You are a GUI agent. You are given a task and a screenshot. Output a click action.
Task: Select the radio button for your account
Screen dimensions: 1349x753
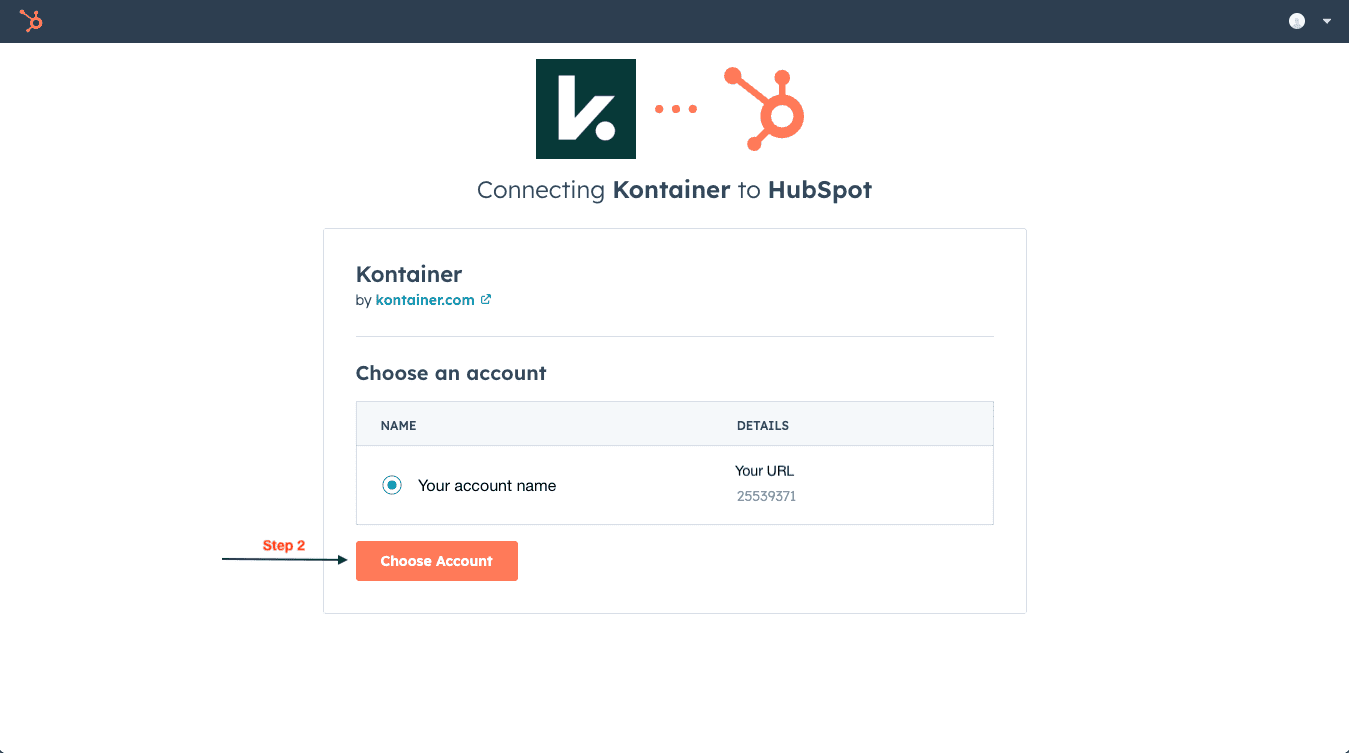pyautogui.click(x=392, y=485)
